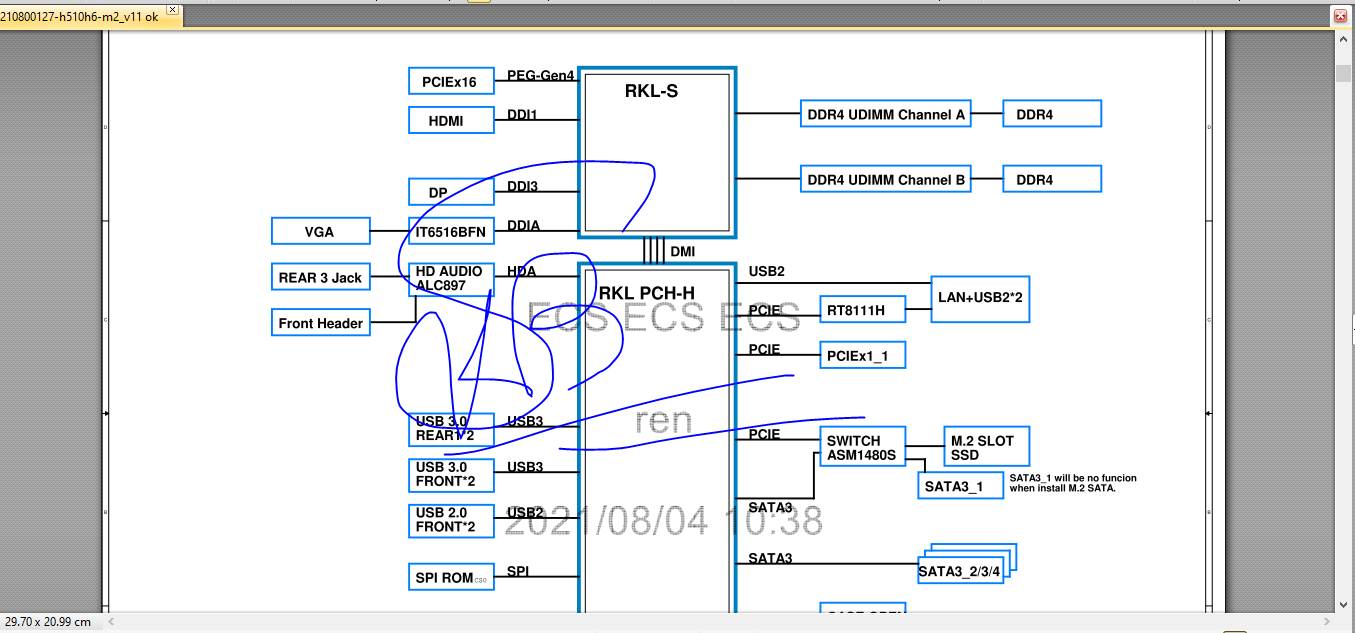Viewport: 1355px width, 633px height.
Task: Click the SPI ROM block
Action: (451, 577)
